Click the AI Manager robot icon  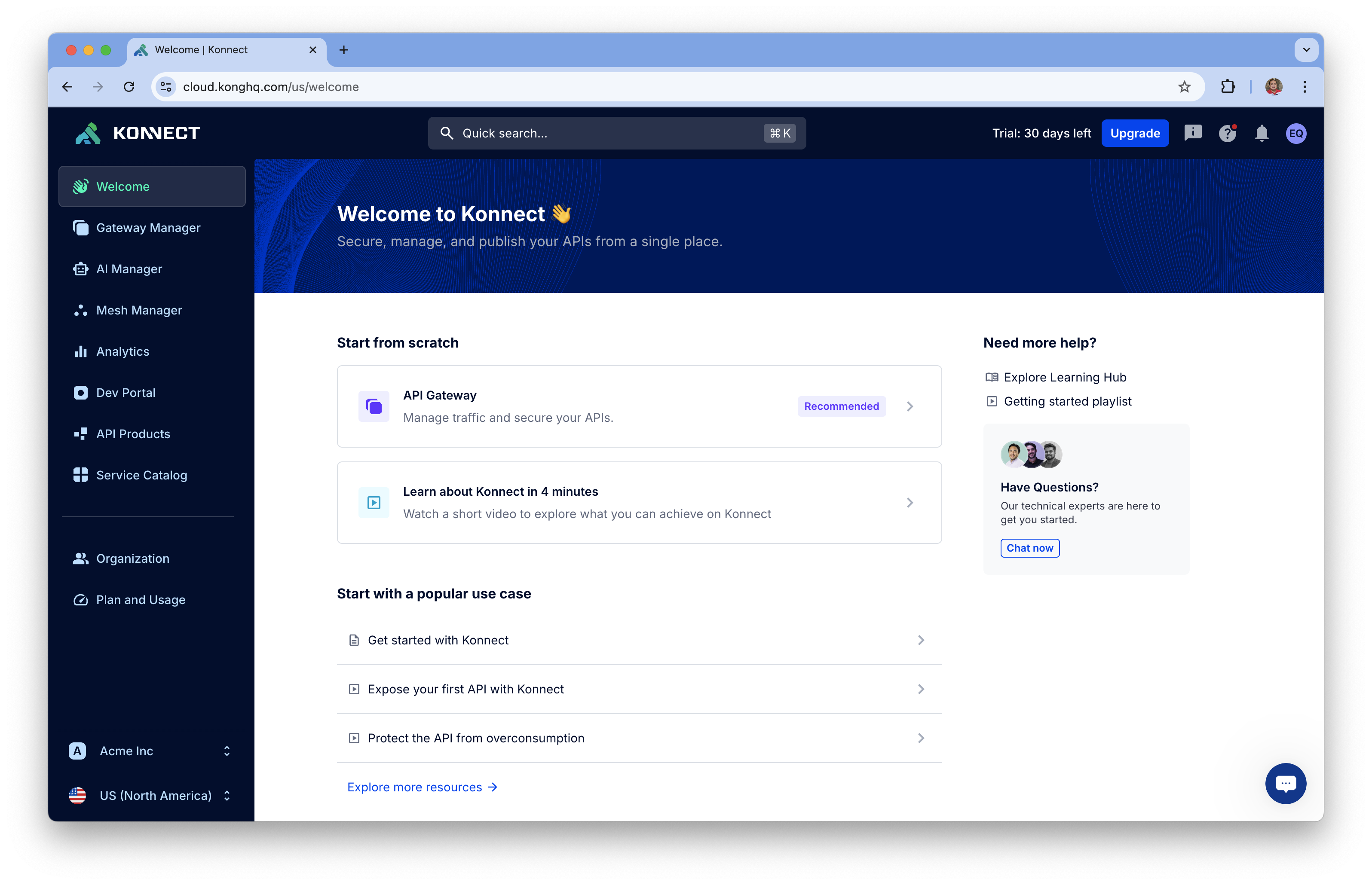[x=80, y=269]
